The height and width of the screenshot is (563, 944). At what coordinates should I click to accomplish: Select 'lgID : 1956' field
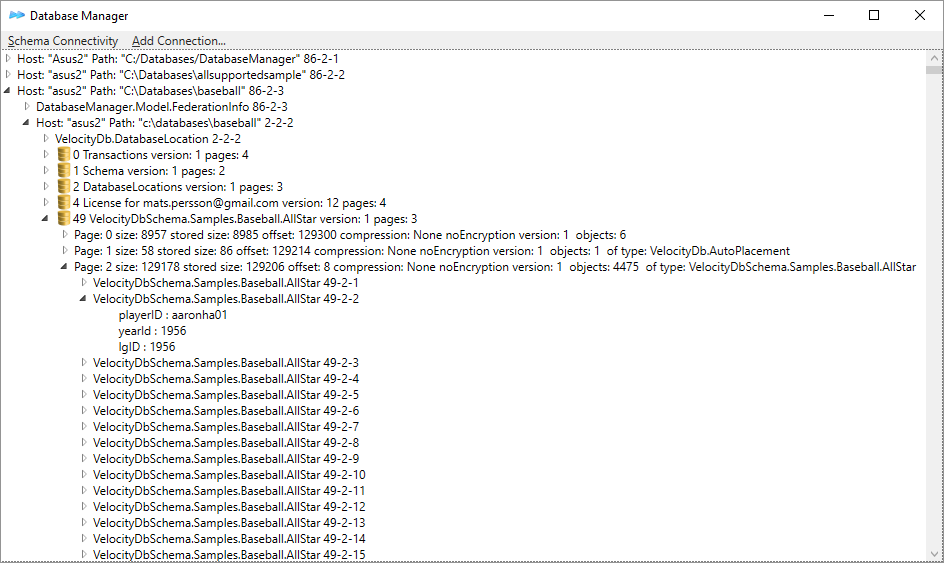point(147,347)
